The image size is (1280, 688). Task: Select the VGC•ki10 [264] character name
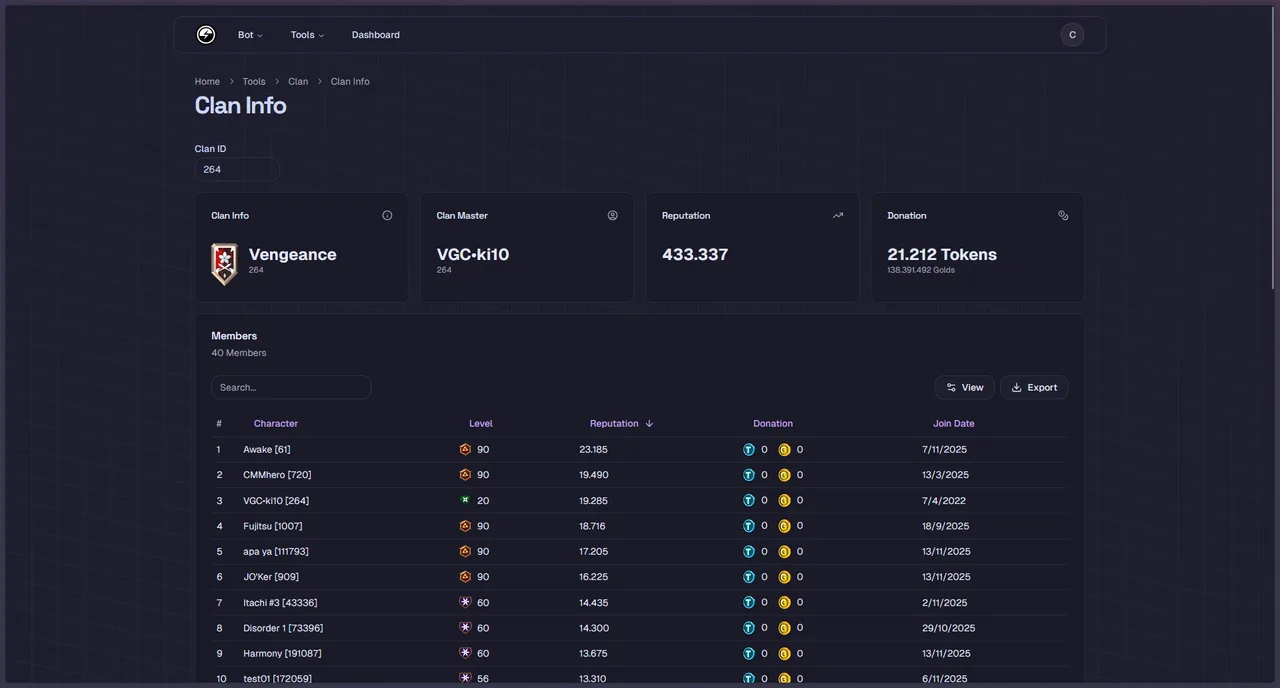pyautogui.click(x=276, y=501)
